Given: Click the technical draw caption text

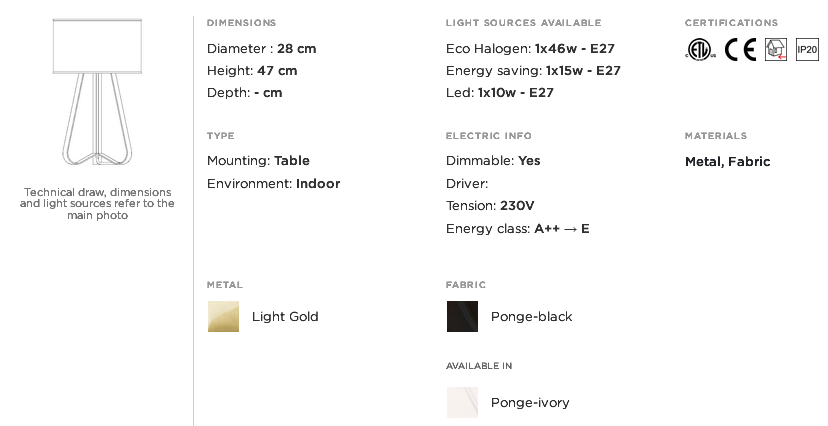Looking at the screenshot, I should pyautogui.click(x=97, y=204).
